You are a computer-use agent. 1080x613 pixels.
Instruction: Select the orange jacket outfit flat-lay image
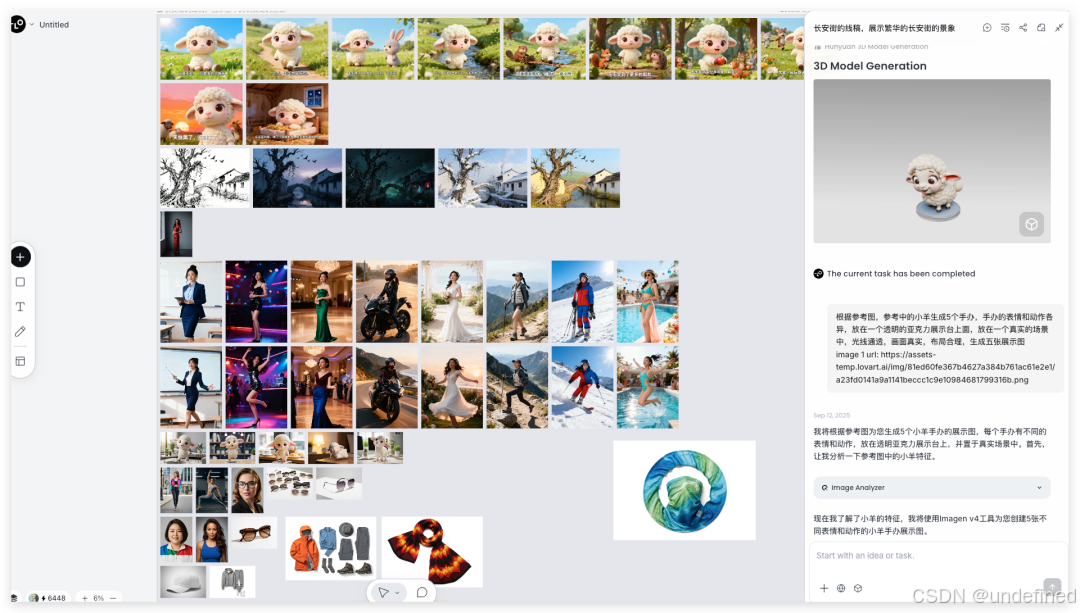point(331,549)
